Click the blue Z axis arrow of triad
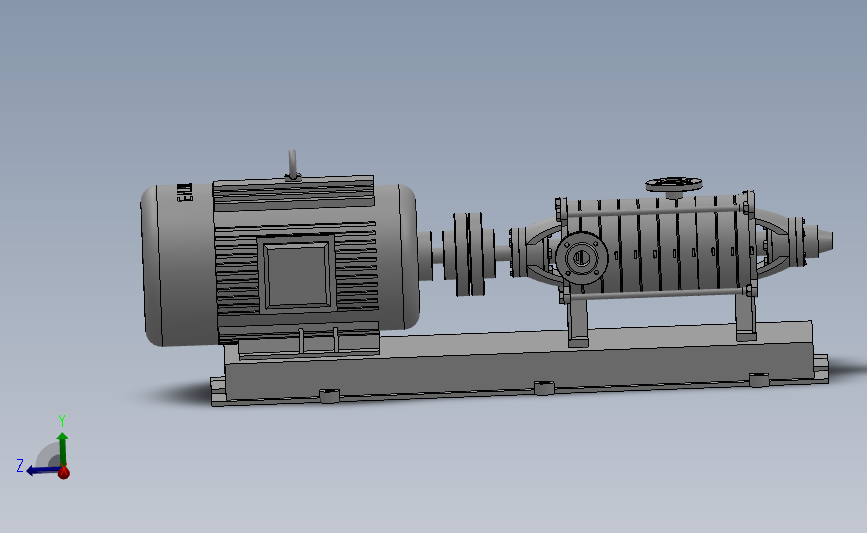 (43, 471)
